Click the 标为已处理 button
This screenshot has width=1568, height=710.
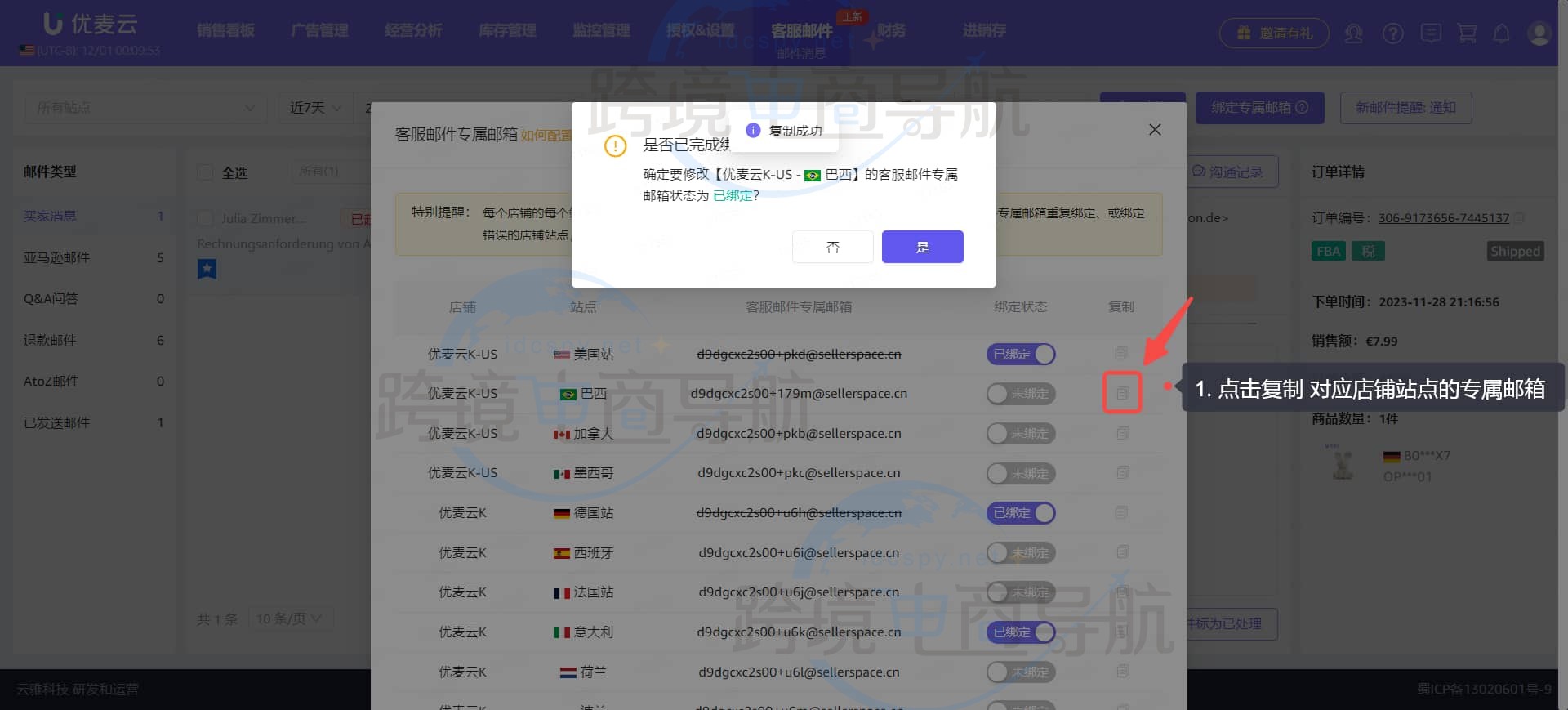pos(1232,623)
